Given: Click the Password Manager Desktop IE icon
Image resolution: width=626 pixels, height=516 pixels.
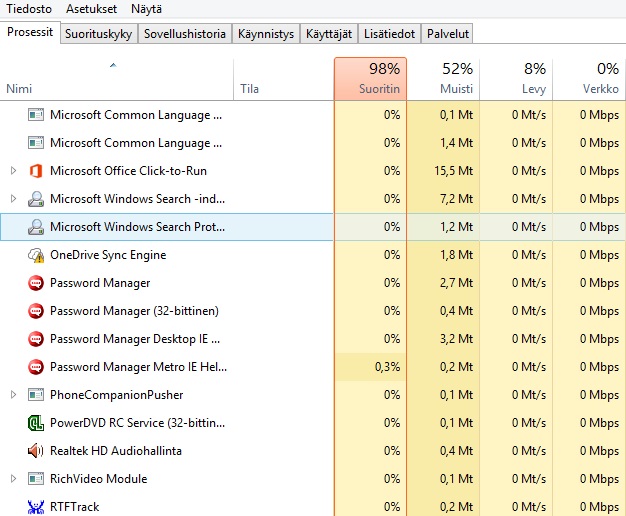Looking at the screenshot, I should coord(36,339).
